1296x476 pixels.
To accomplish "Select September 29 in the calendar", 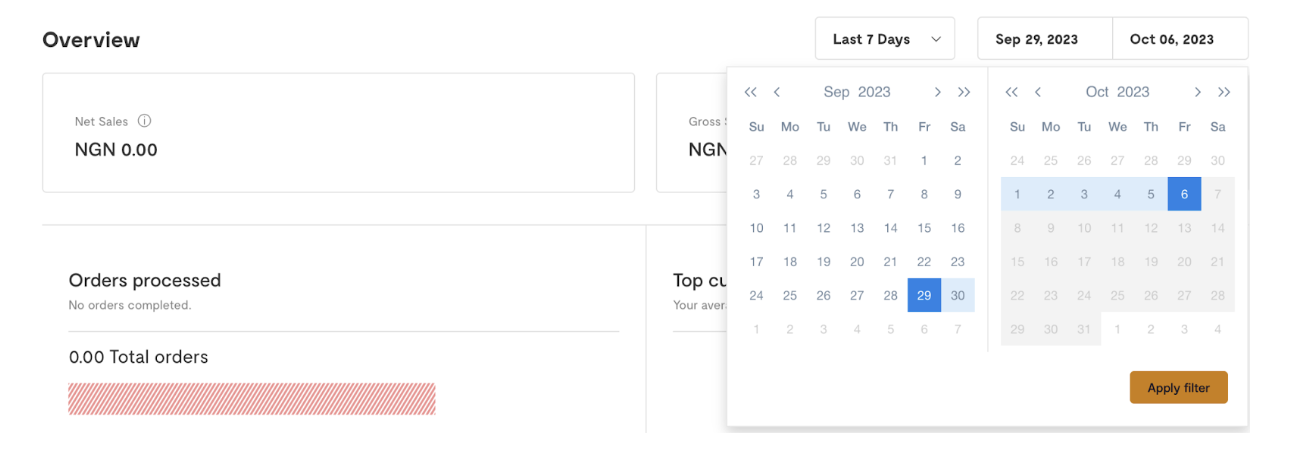I will pyautogui.click(x=924, y=295).
